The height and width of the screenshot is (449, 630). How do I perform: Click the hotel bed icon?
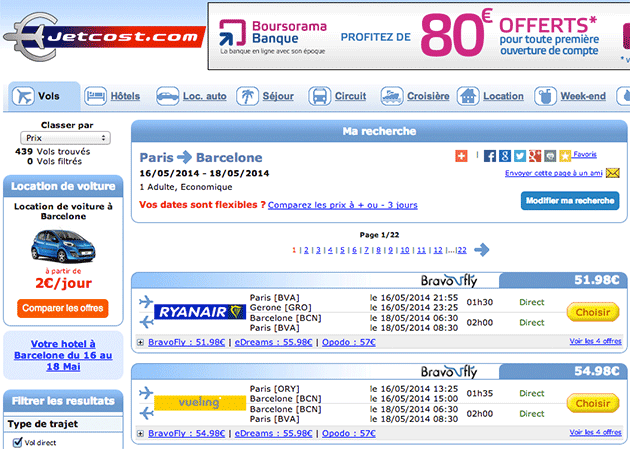(x=96, y=96)
